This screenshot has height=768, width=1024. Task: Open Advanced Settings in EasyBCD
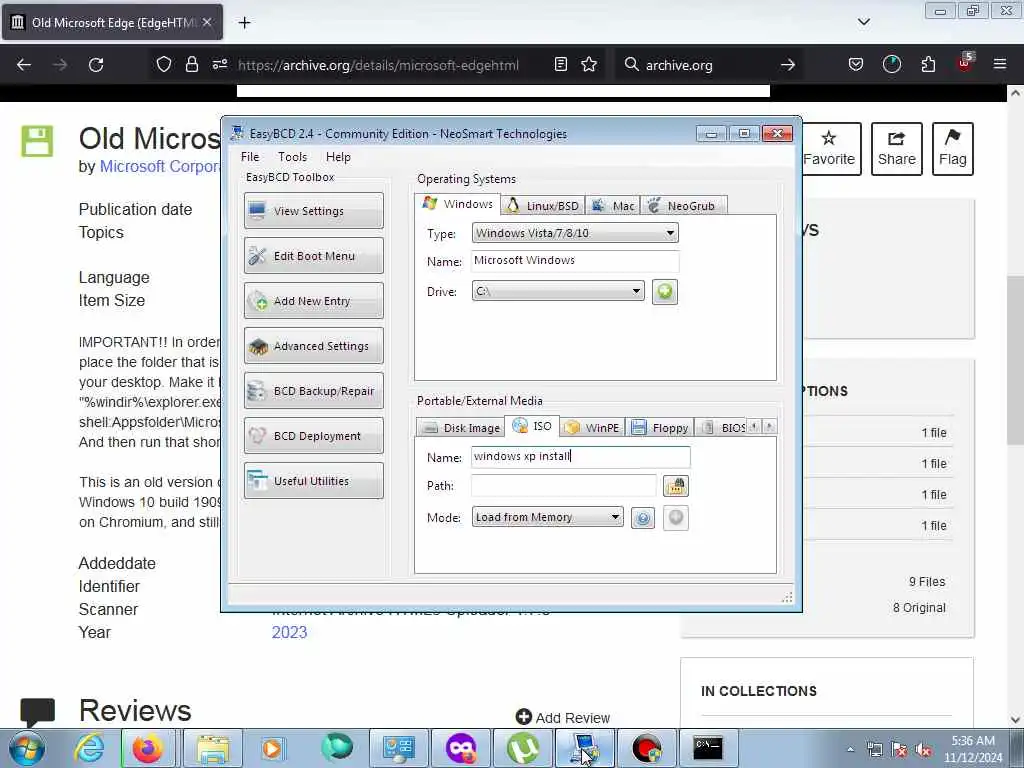pyautogui.click(x=313, y=345)
